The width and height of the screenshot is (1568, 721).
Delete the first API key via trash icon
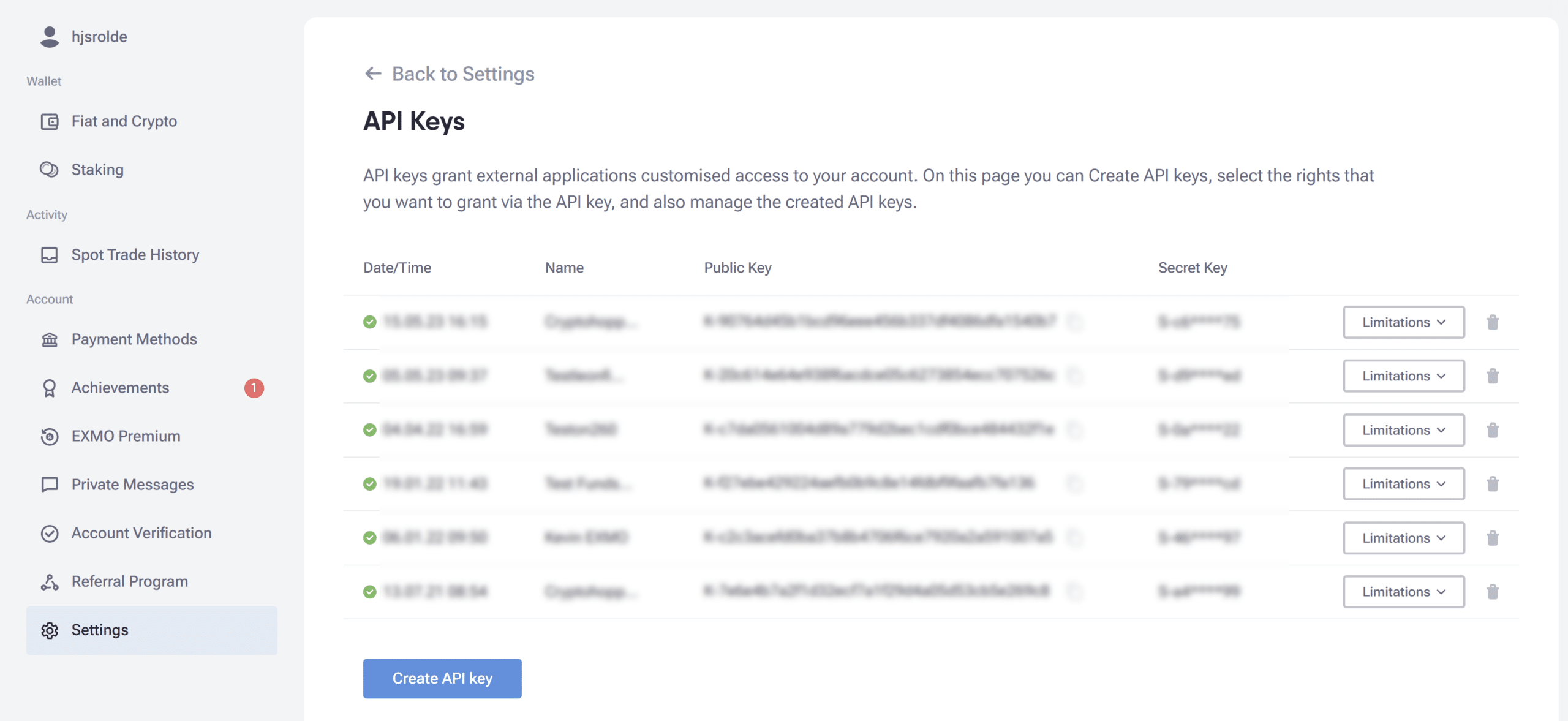[x=1493, y=322]
